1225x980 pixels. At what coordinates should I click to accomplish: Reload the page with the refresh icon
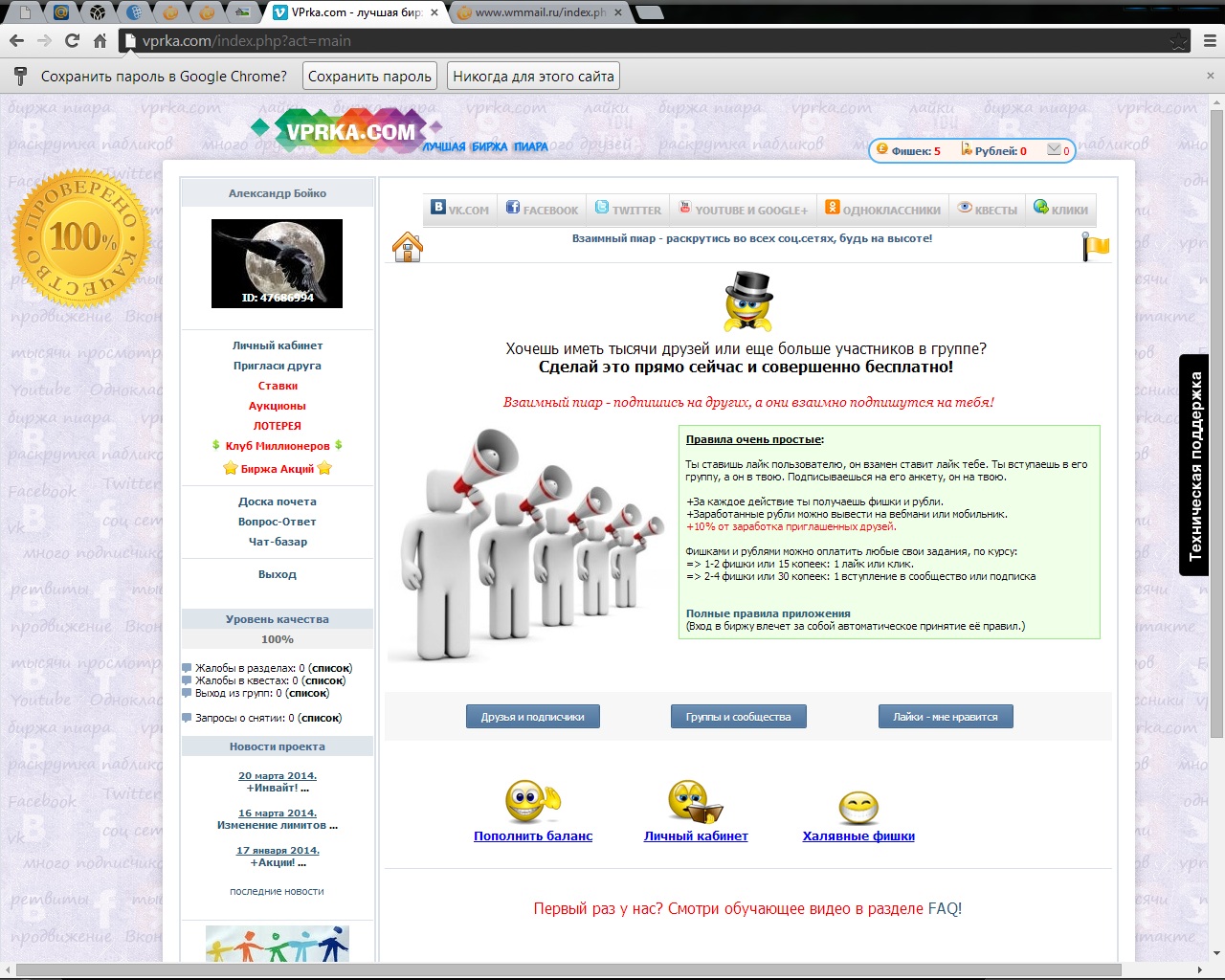[x=72, y=41]
